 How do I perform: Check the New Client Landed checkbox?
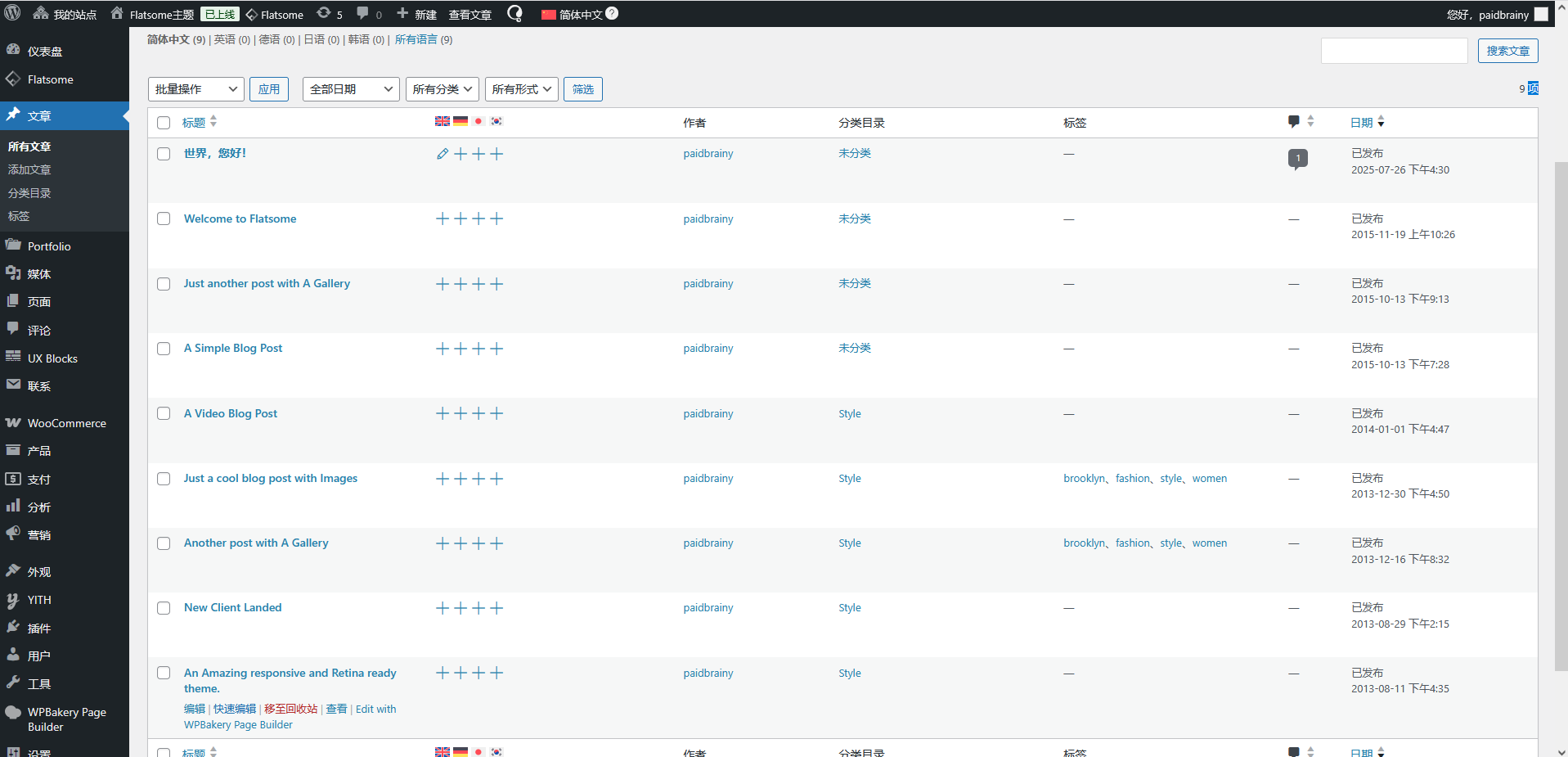point(164,608)
